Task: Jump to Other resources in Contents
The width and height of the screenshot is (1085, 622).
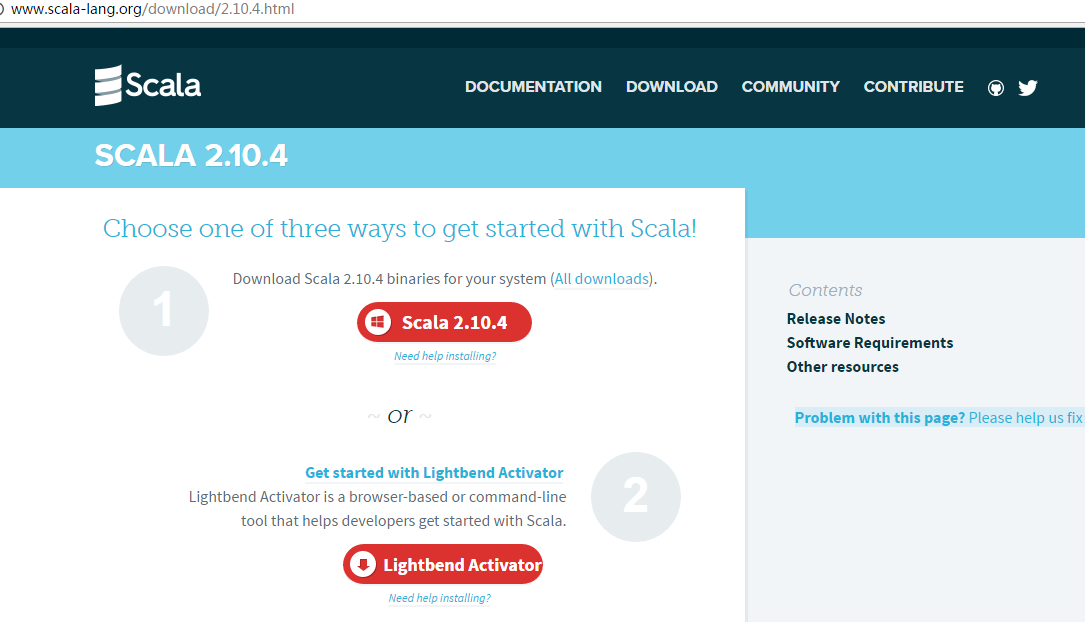Action: 843,367
